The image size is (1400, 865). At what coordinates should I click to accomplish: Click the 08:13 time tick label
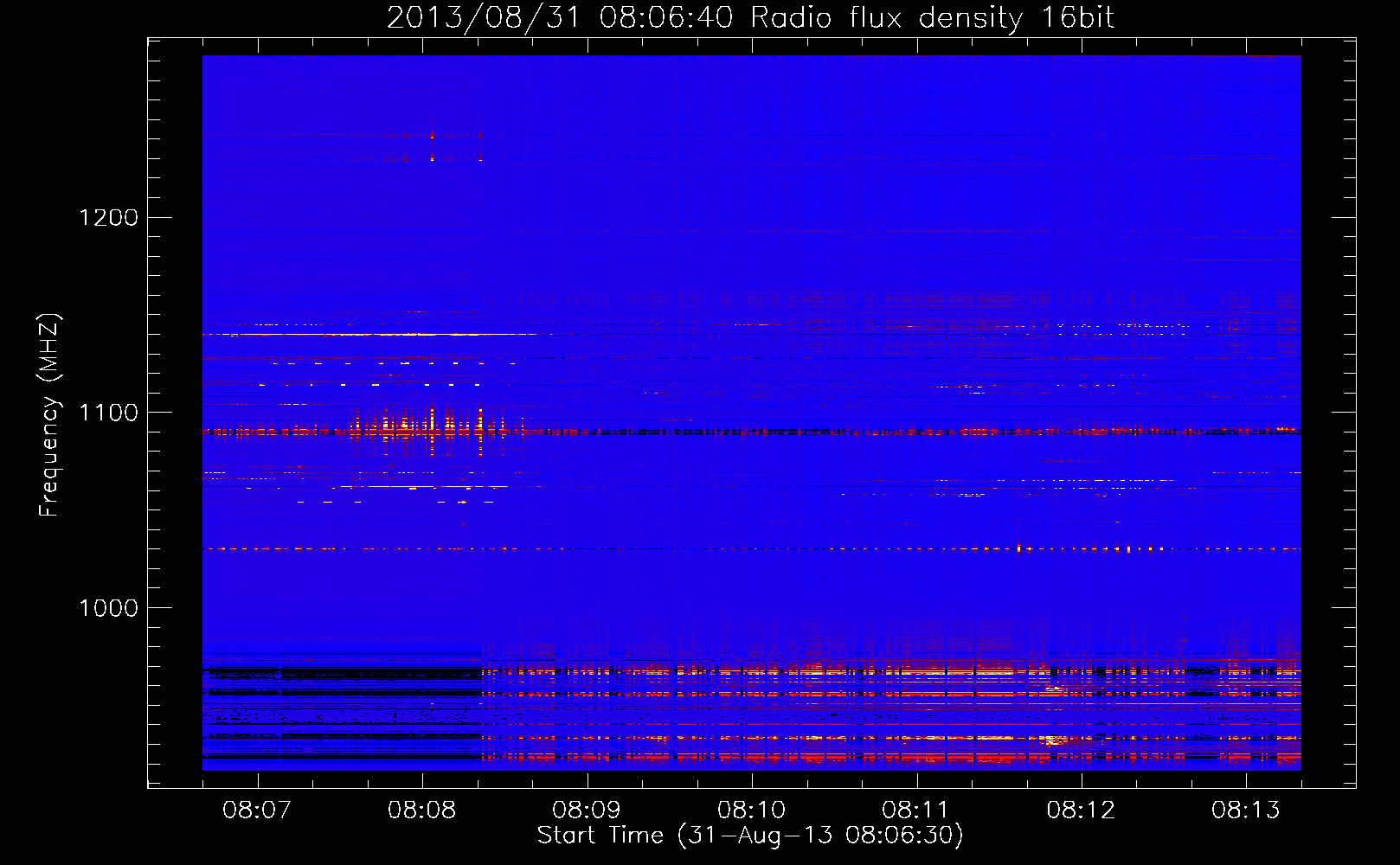tap(1246, 811)
